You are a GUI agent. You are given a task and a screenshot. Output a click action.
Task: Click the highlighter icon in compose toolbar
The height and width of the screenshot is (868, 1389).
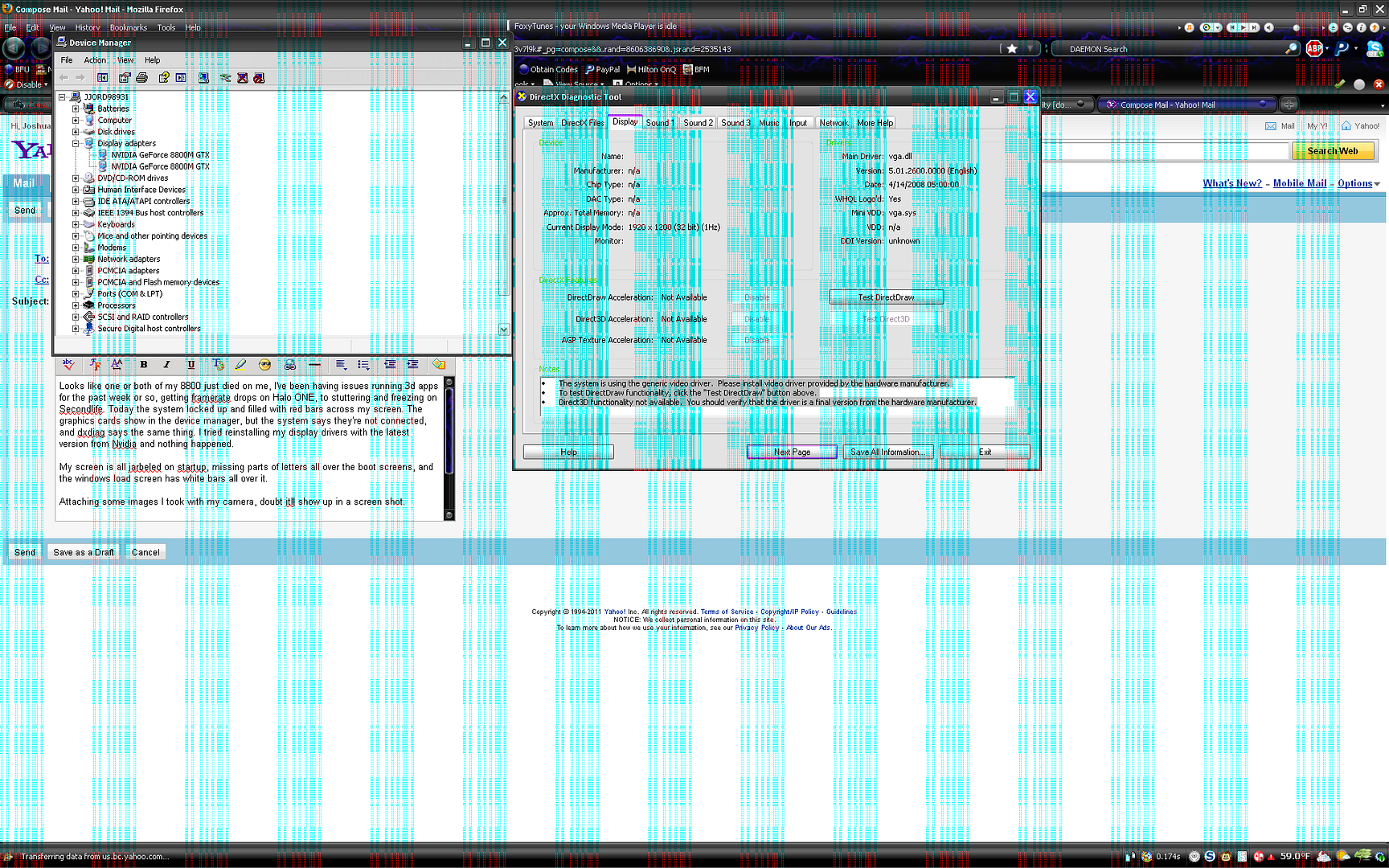(x=240, y=365)
